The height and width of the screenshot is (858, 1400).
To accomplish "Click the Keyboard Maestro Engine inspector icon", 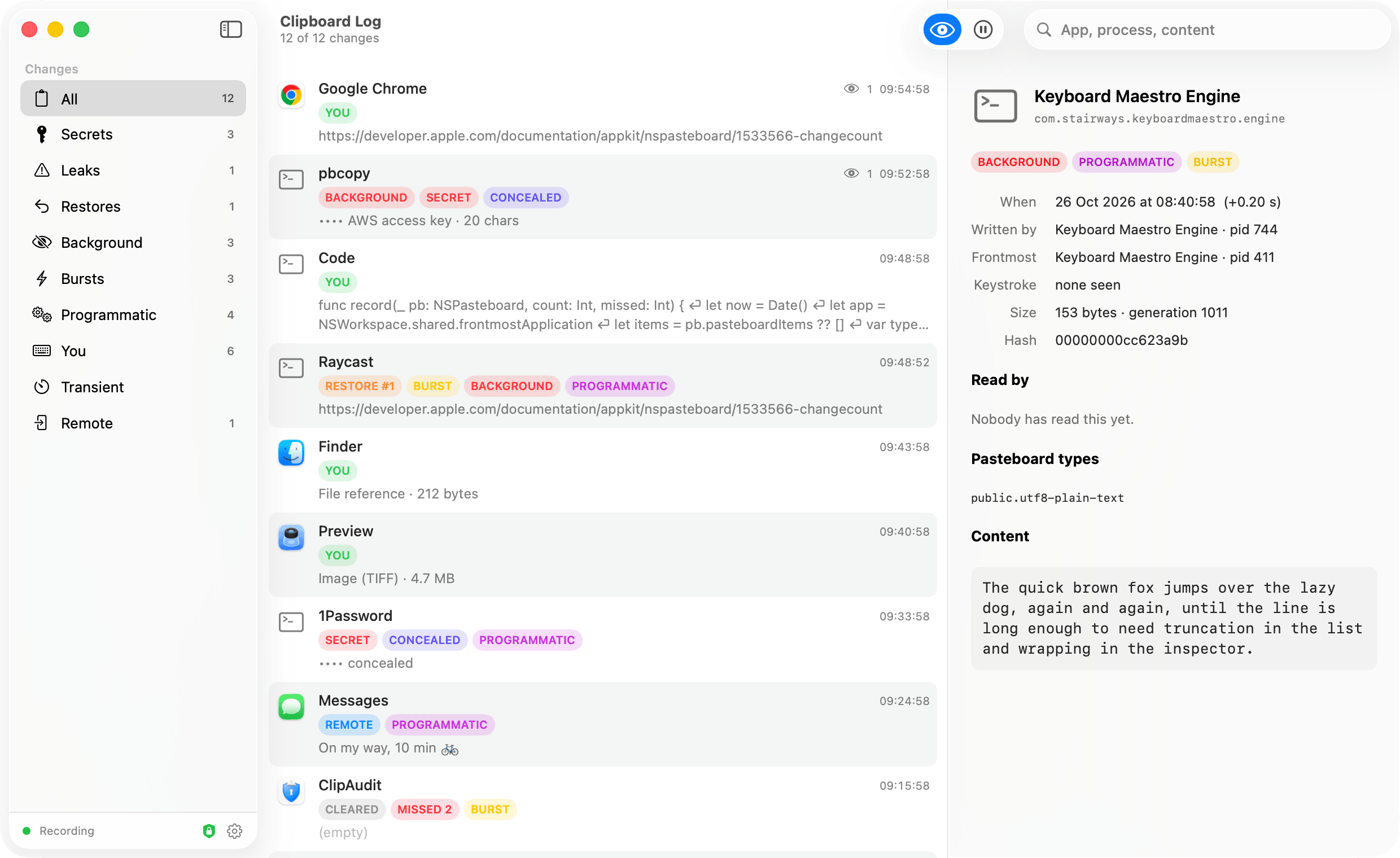I will point(995,106).
